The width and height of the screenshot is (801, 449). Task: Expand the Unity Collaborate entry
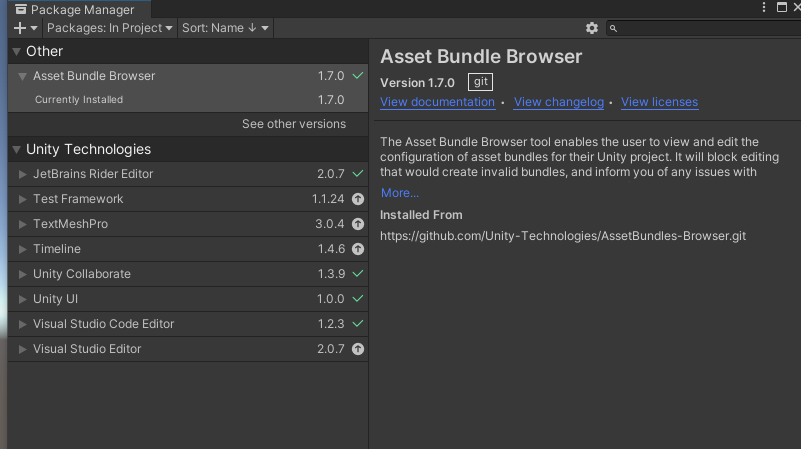[22, 274]
